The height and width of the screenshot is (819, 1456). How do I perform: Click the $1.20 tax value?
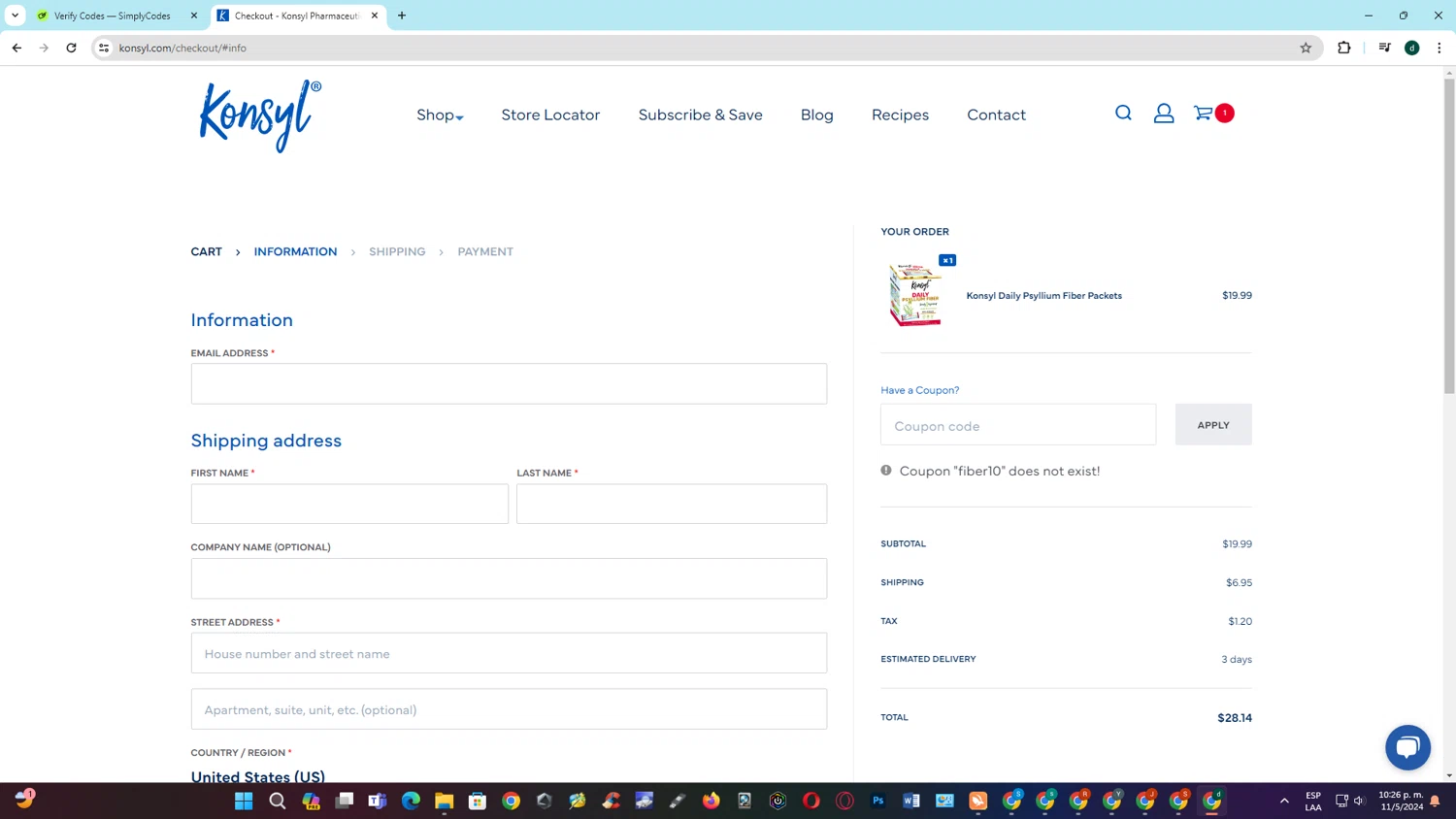[1240, 621]
